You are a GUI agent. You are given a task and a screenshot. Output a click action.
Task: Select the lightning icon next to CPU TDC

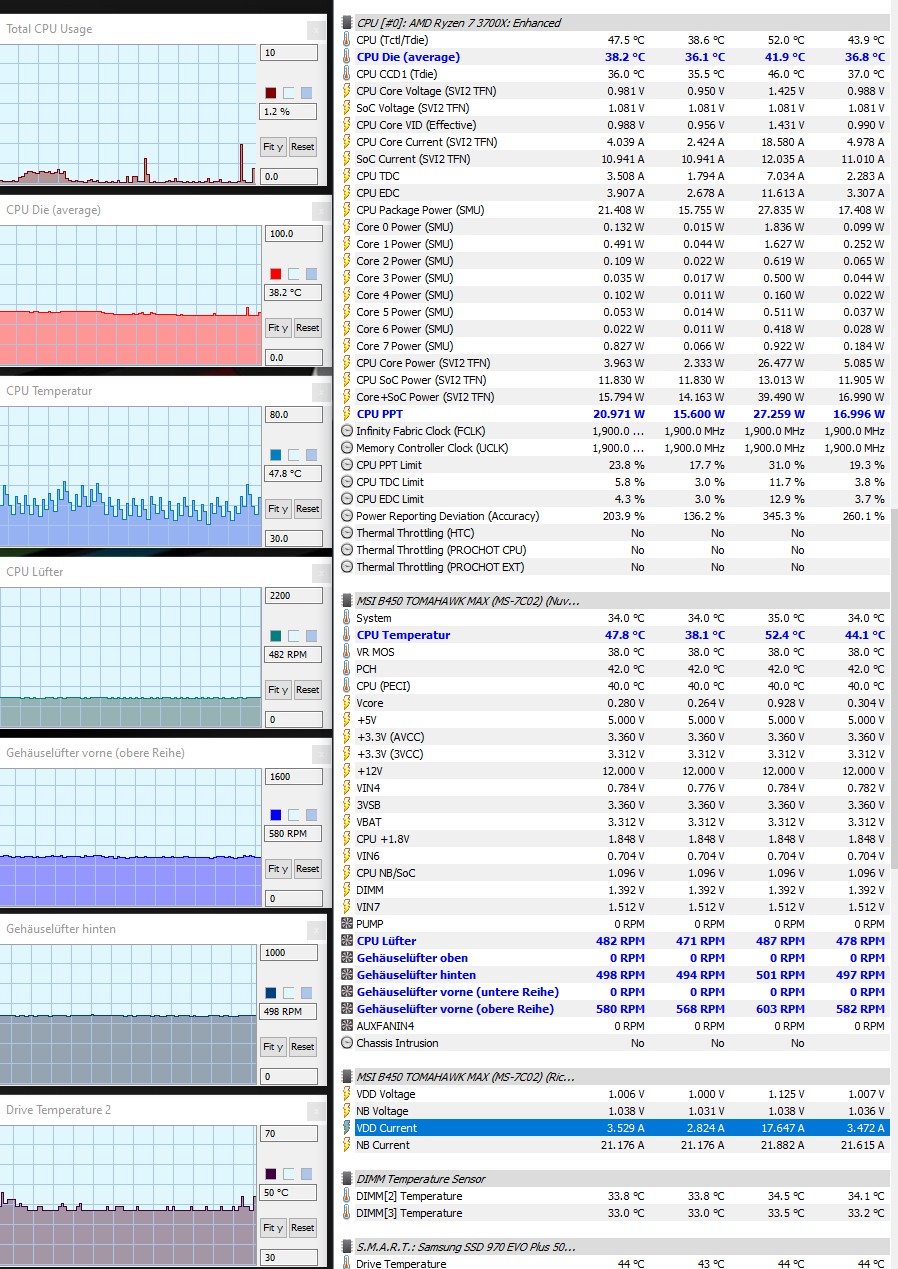[x=347, y=176]
